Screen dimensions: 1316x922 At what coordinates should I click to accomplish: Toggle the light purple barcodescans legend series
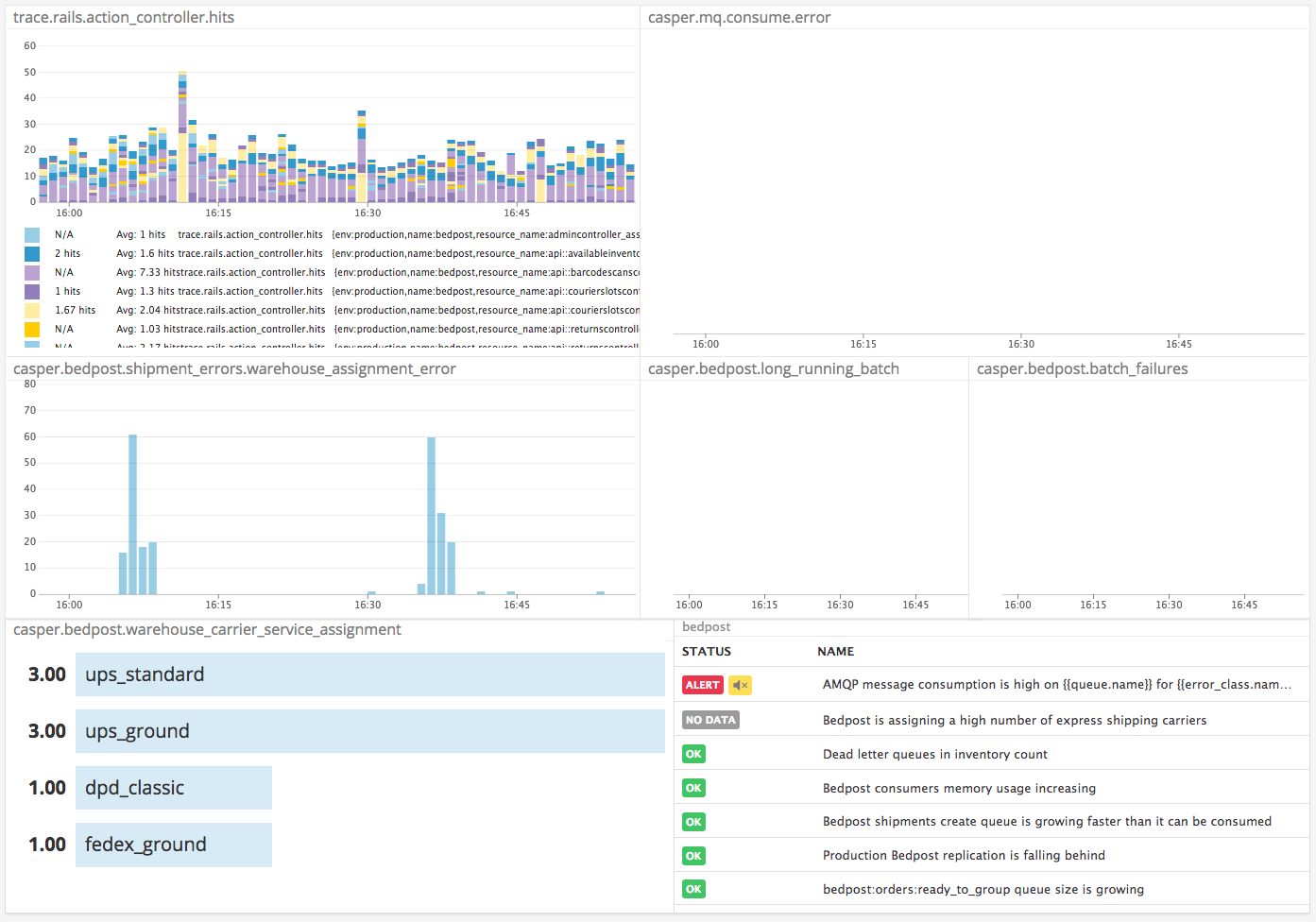click(x=32, y=272)
